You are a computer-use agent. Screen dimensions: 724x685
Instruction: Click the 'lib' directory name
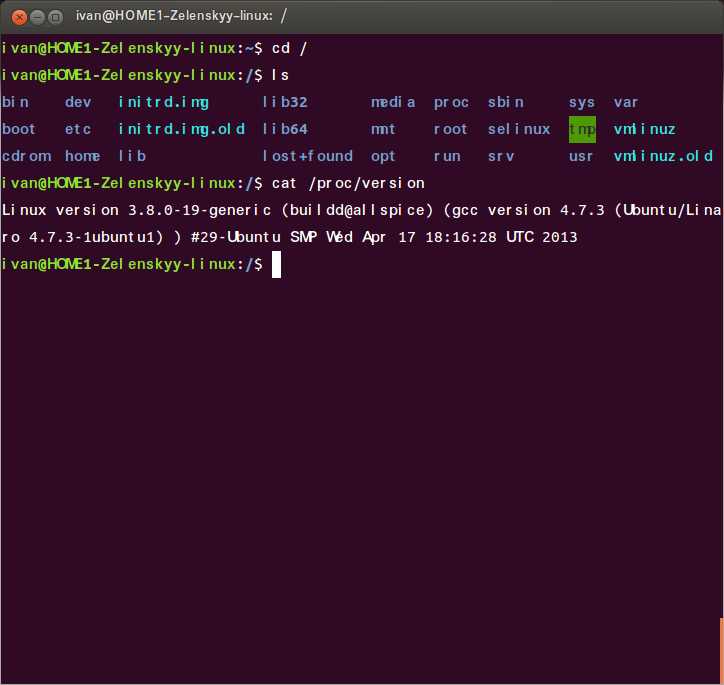click(x=133, y=156)
